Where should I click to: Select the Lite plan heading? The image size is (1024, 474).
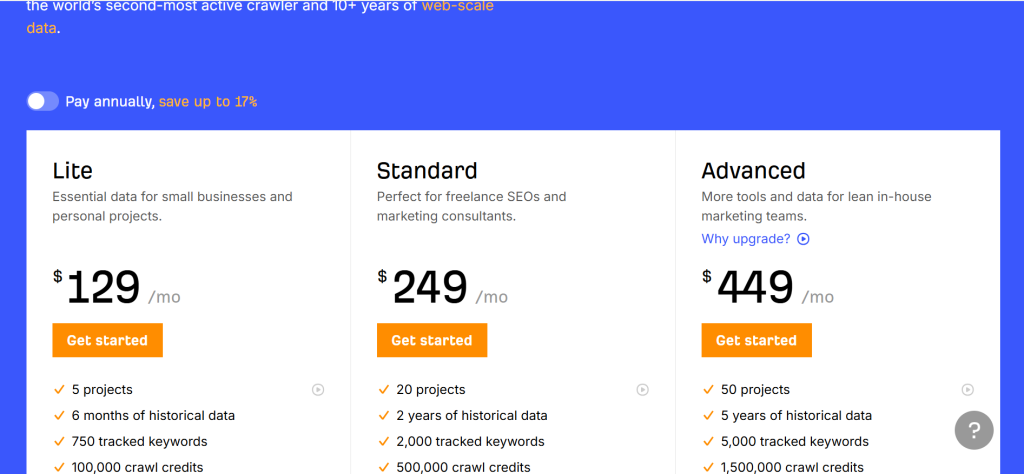click(x=73, y=170)
